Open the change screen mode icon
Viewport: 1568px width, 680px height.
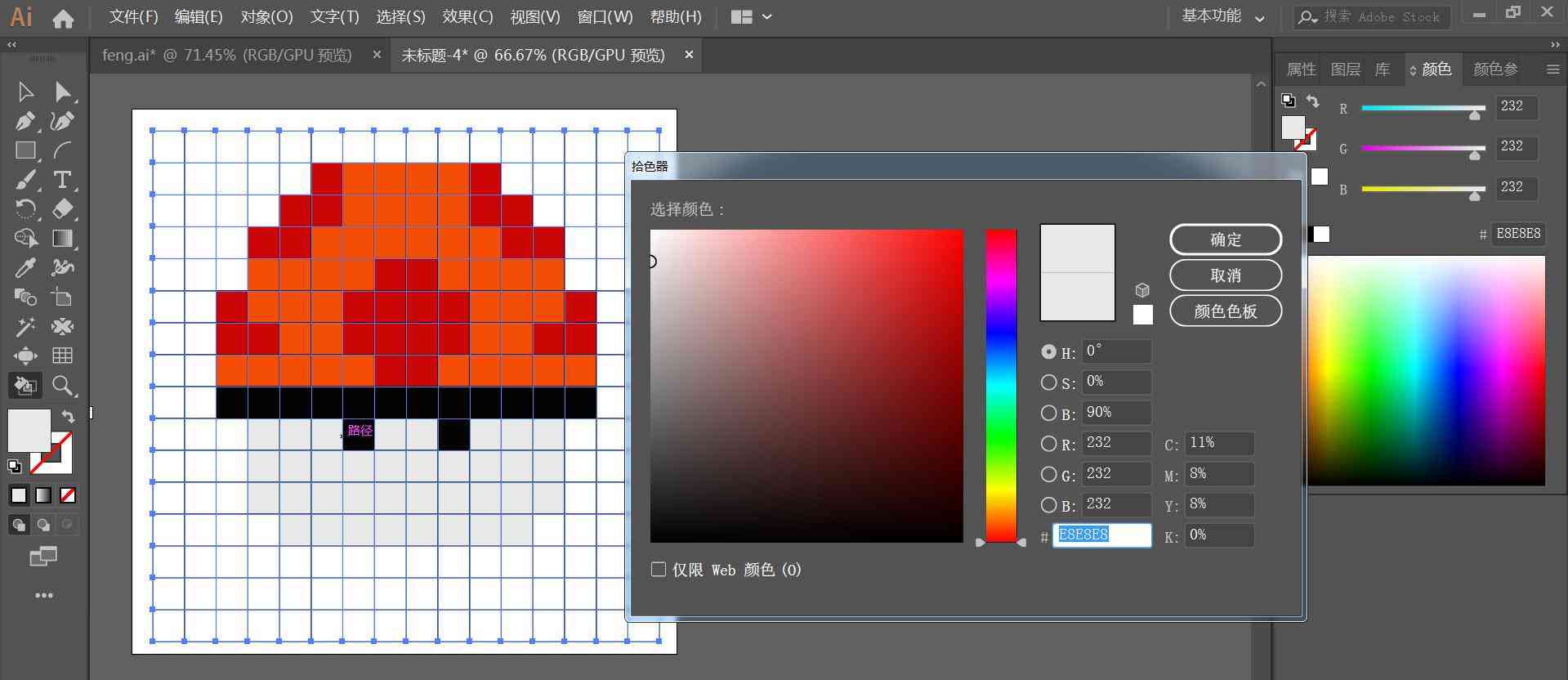click(43, 557)
